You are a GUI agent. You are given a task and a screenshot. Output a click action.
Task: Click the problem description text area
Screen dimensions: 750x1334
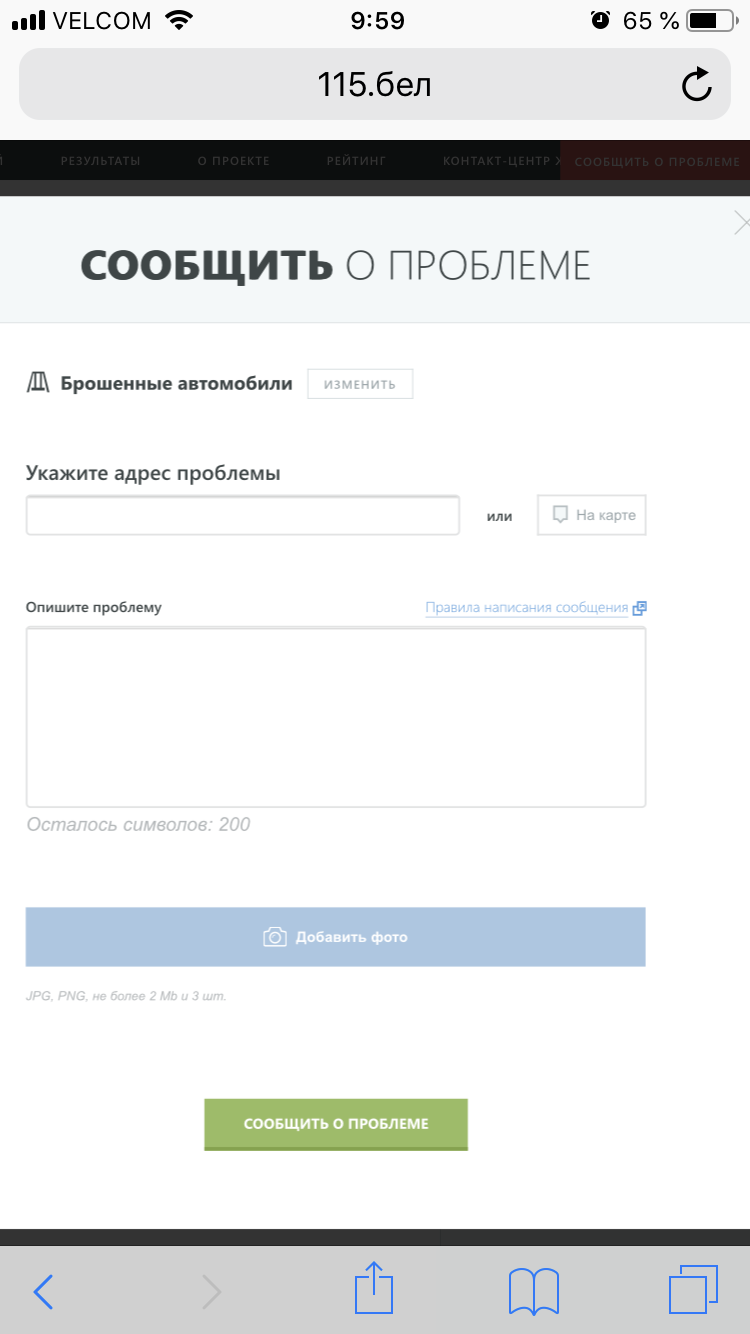[336, 716]
